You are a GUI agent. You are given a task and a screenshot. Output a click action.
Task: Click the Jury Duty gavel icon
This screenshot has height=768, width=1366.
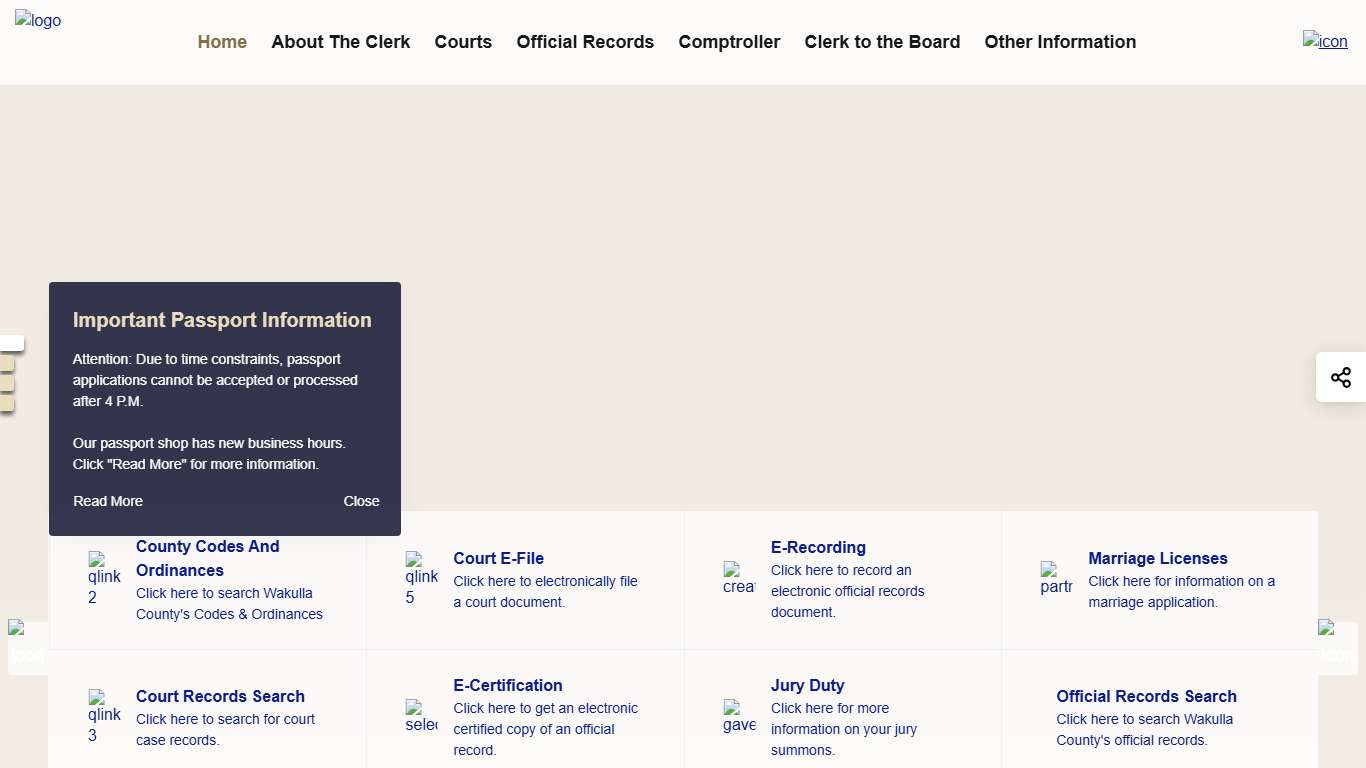coord(739,717)
